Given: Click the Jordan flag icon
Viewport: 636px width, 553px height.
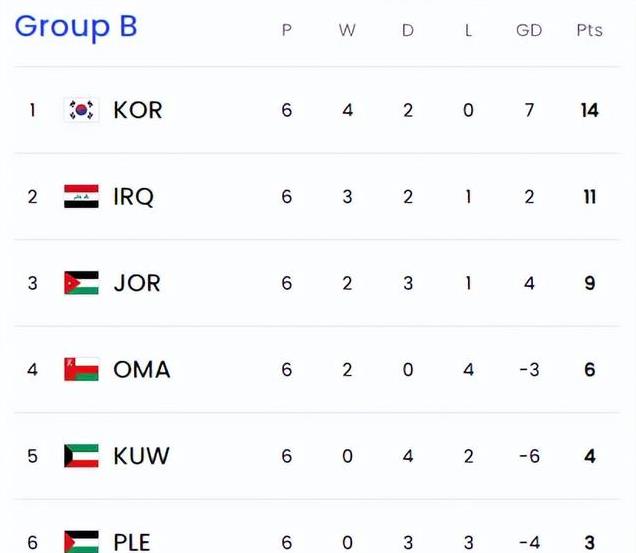Looking at the screenshot, I should pos(81,283).
